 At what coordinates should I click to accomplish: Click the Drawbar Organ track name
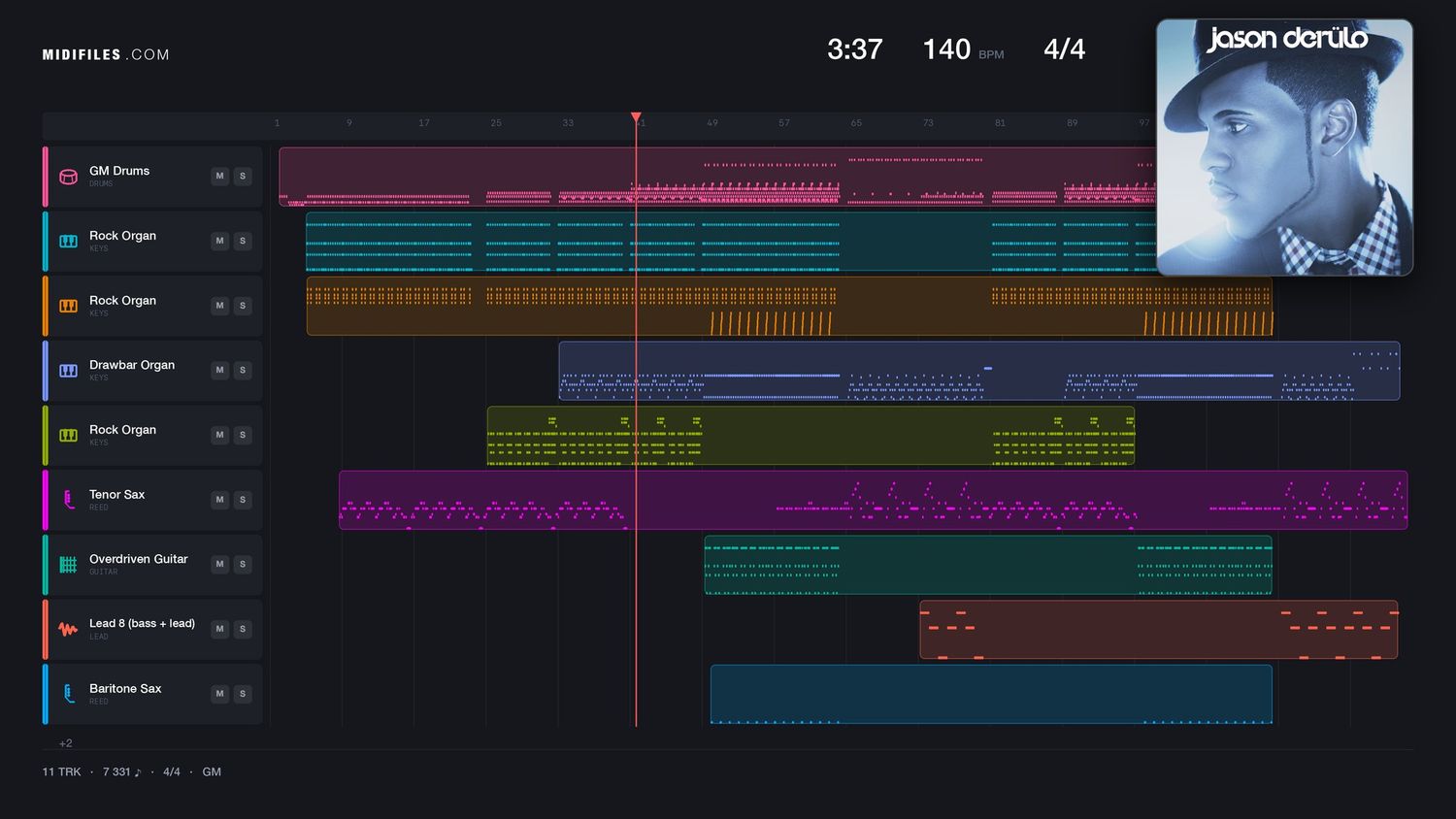click(132, 365)
